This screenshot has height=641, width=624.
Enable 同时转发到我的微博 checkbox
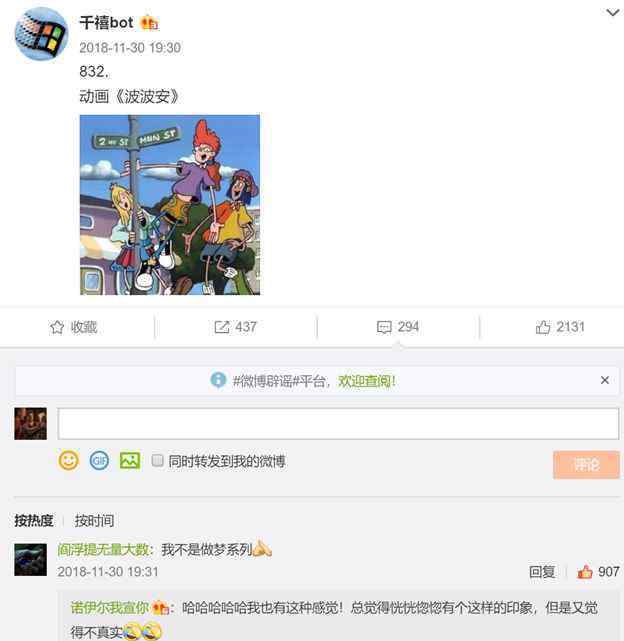[x=157, y=460]
